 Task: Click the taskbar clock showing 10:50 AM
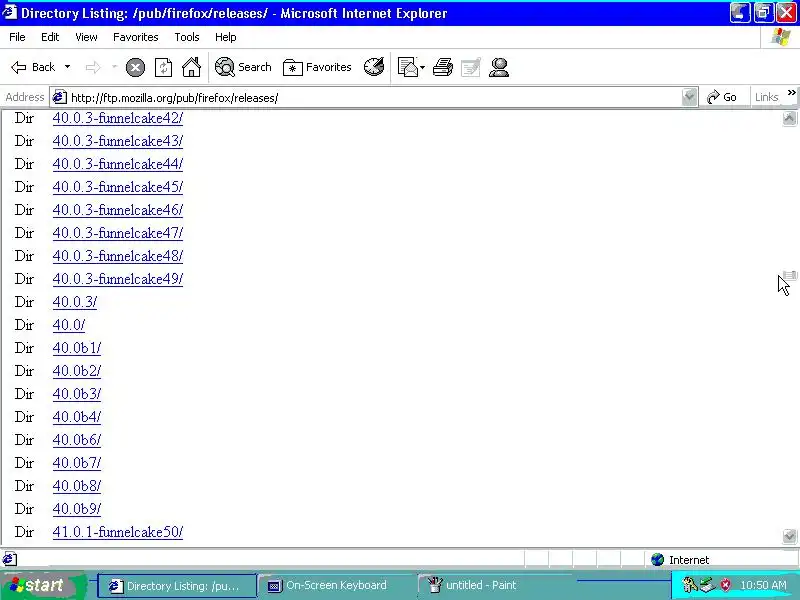(x=763, y=585)
